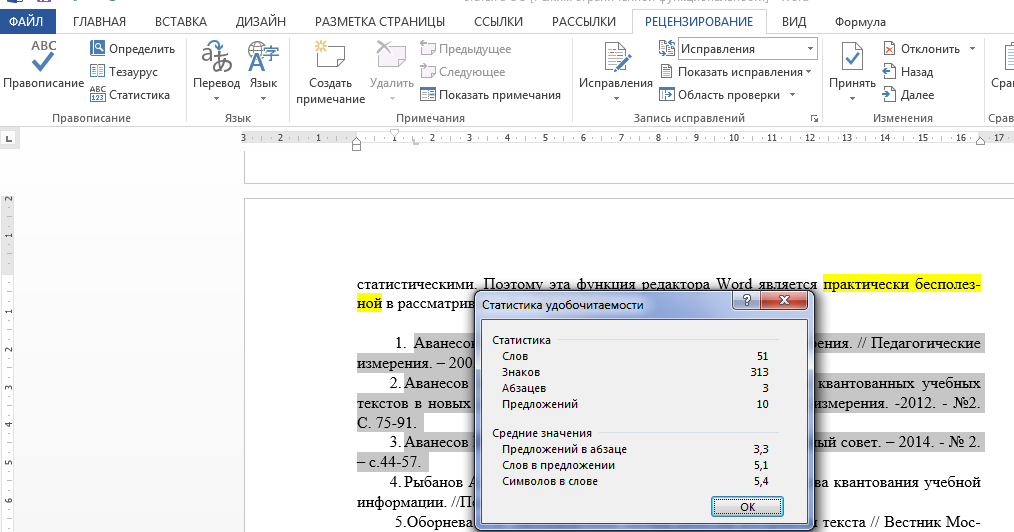The image size is (1014, 532).
Task: Expand the Язык dropdown arrow
Action: pos(263,98)
